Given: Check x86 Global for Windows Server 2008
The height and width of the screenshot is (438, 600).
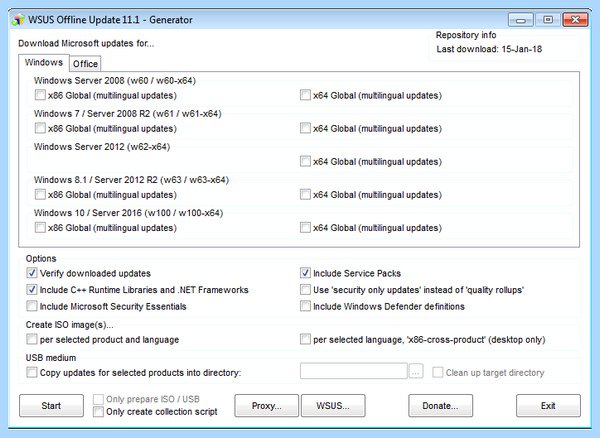Looking at the screenshot, I should 40,95.
